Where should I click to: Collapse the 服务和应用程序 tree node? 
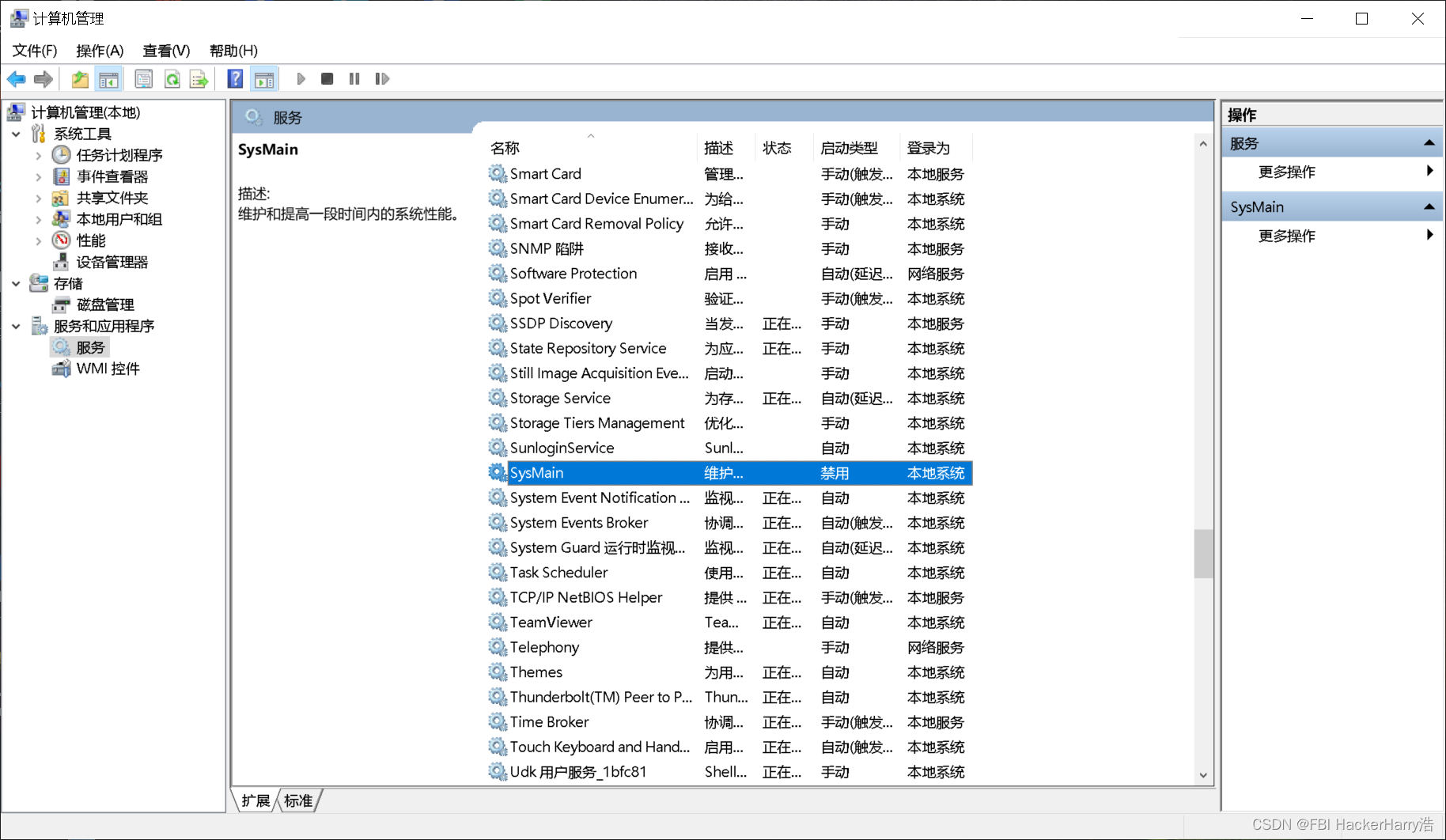click(16, 326)
